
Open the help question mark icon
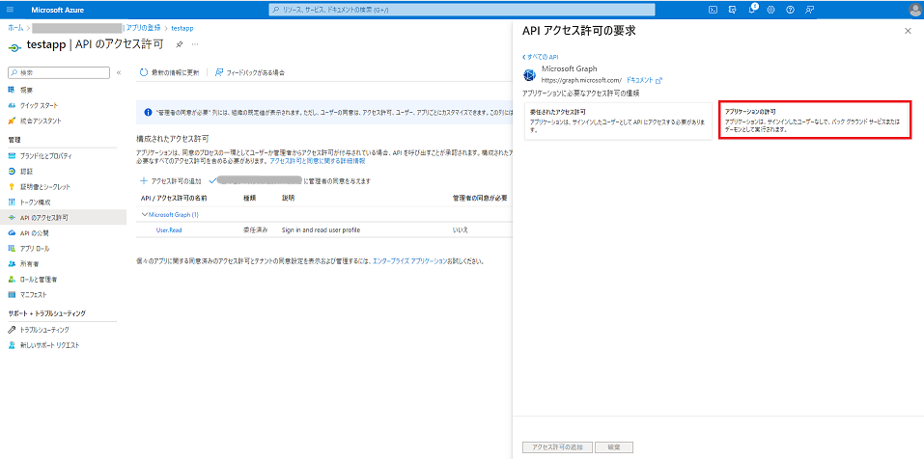click(790, 9)
